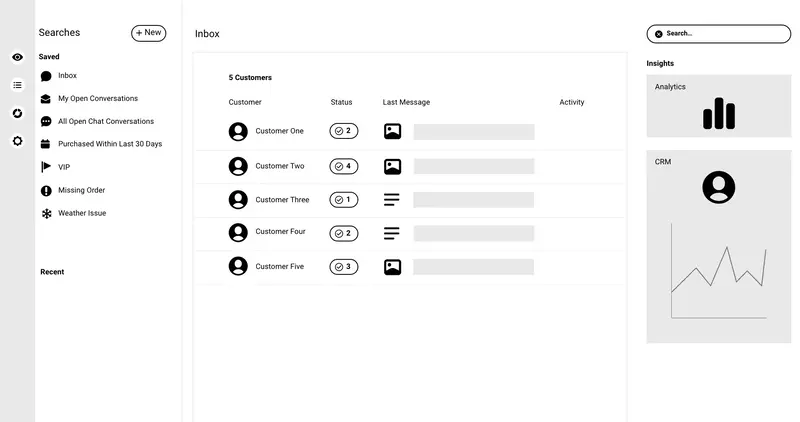Image resolution: width=800 pixels, height=422 pixels.
Task: Click the Analytics bar chart icon
Action: click(719, 113)
